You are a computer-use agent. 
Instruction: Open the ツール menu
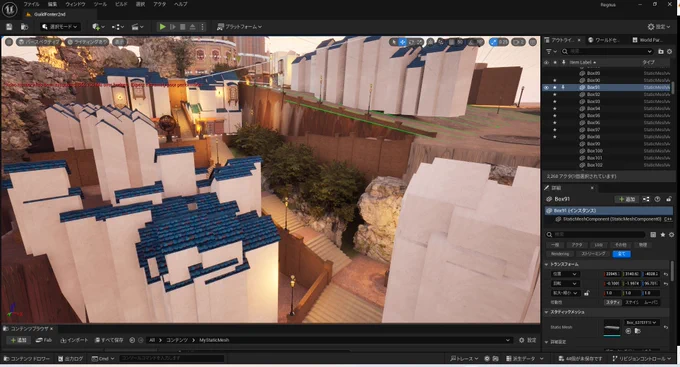[100, 4]
